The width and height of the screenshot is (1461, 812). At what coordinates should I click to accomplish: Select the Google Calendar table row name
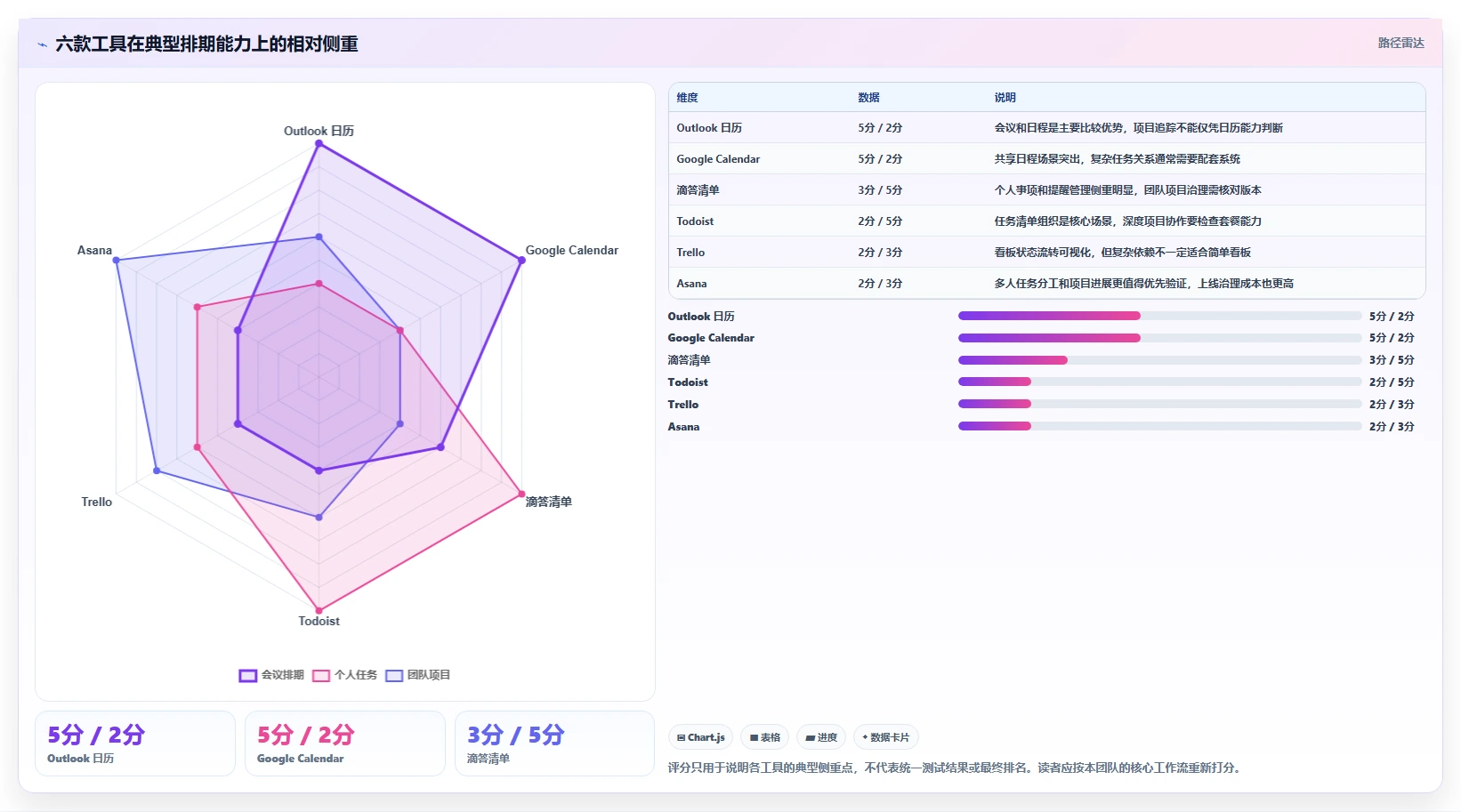click(x=718, y=159)
